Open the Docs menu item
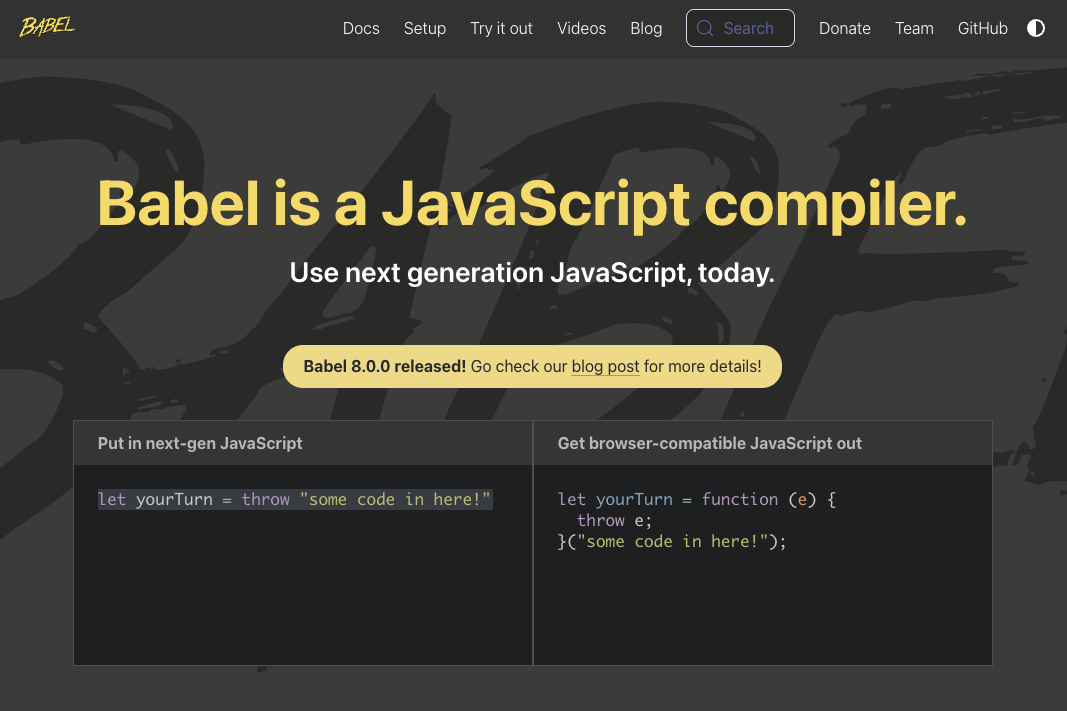1067x711 pixels. pos(361,29)
